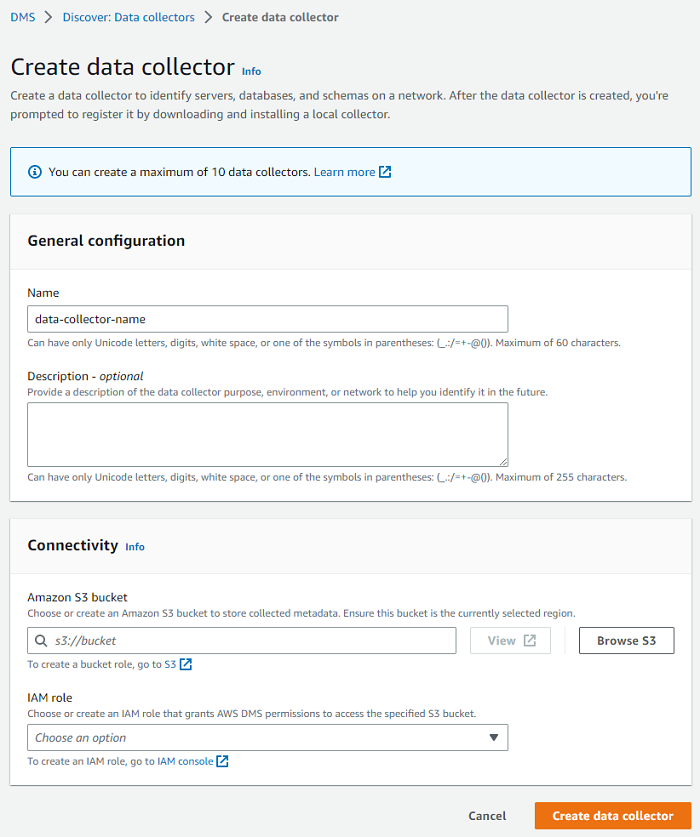Click the Browse S3 button

[626, 640]
